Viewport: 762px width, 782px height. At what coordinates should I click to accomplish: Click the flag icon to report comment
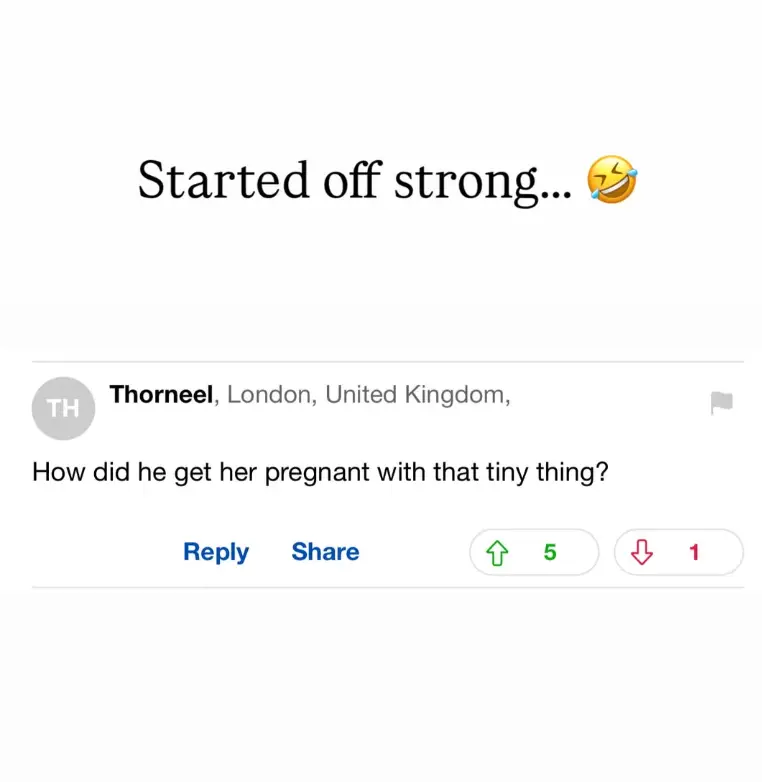pyautogui.click(x=721, y=402)
